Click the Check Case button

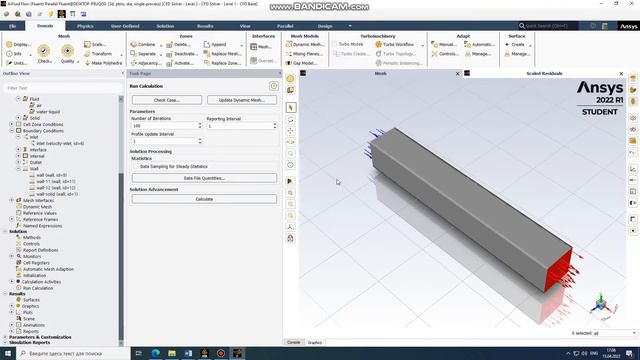[x=167, y=100]
